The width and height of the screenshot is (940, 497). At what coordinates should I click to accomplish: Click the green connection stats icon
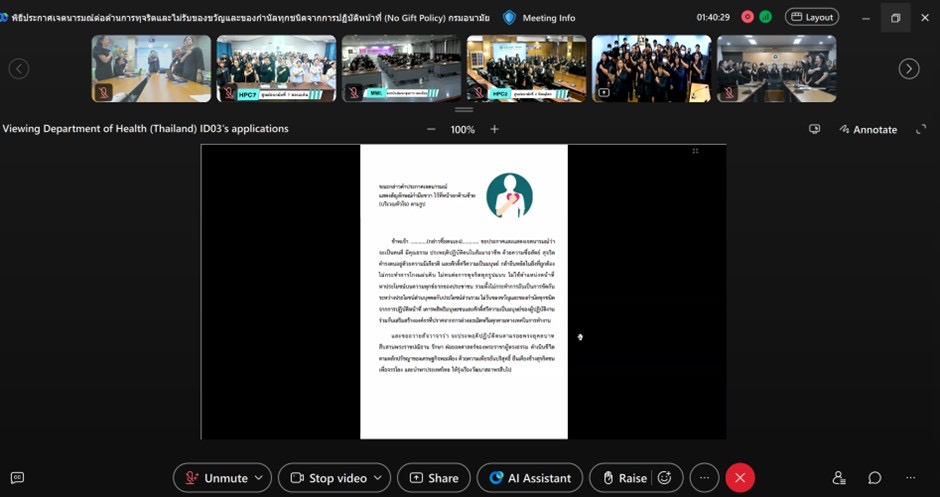[x=766, y=17]
